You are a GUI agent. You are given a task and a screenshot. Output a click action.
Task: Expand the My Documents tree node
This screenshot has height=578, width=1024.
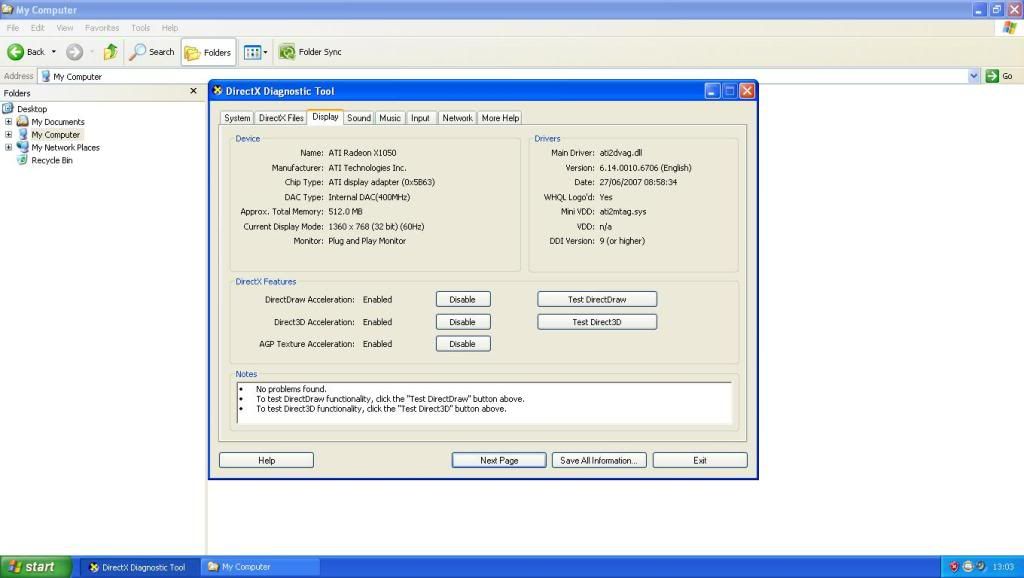point(8,121)
